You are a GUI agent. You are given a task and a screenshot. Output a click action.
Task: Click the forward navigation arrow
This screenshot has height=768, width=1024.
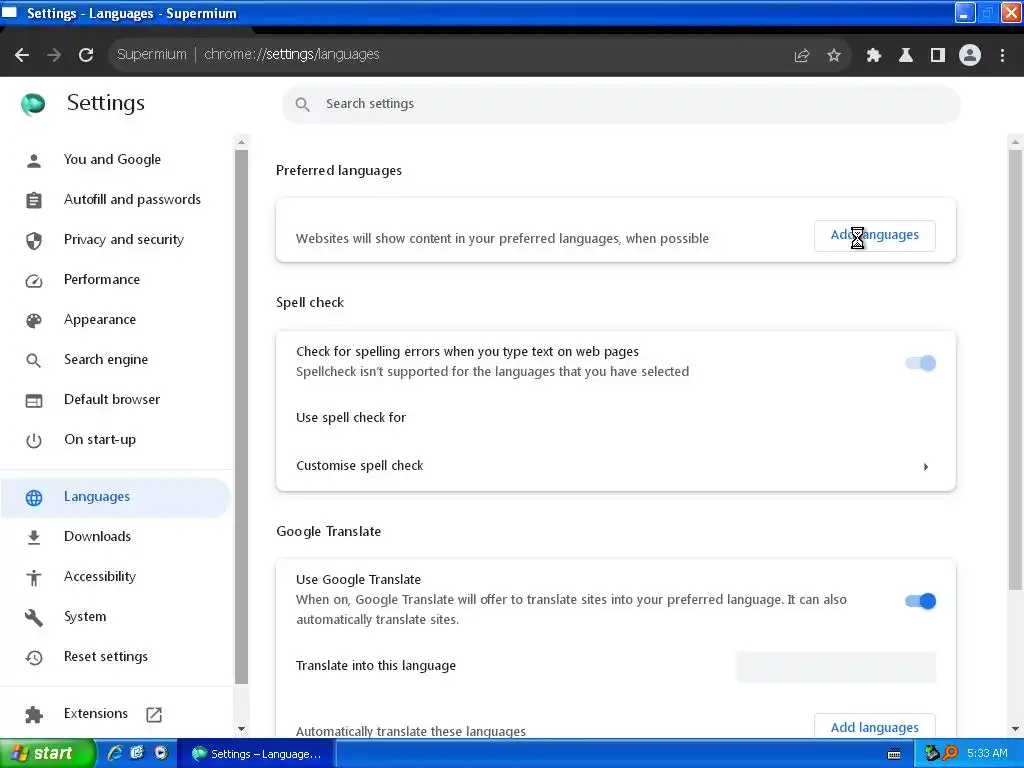click(x=54, y=55)
